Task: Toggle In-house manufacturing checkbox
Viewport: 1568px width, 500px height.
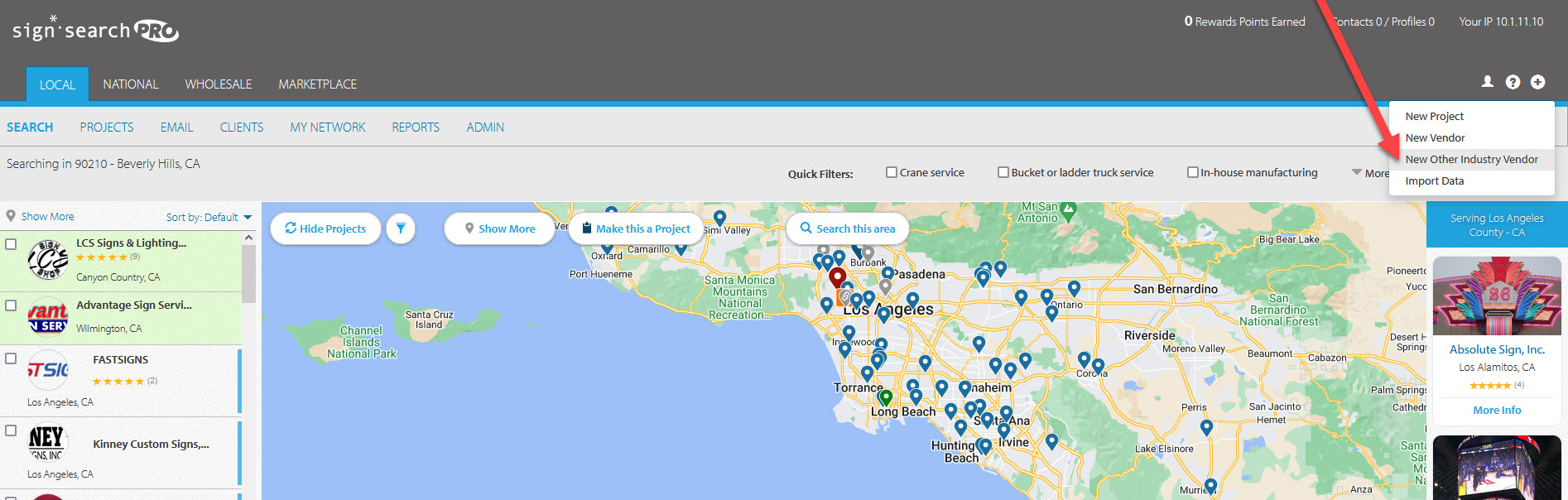Action: coord(1193,172)
